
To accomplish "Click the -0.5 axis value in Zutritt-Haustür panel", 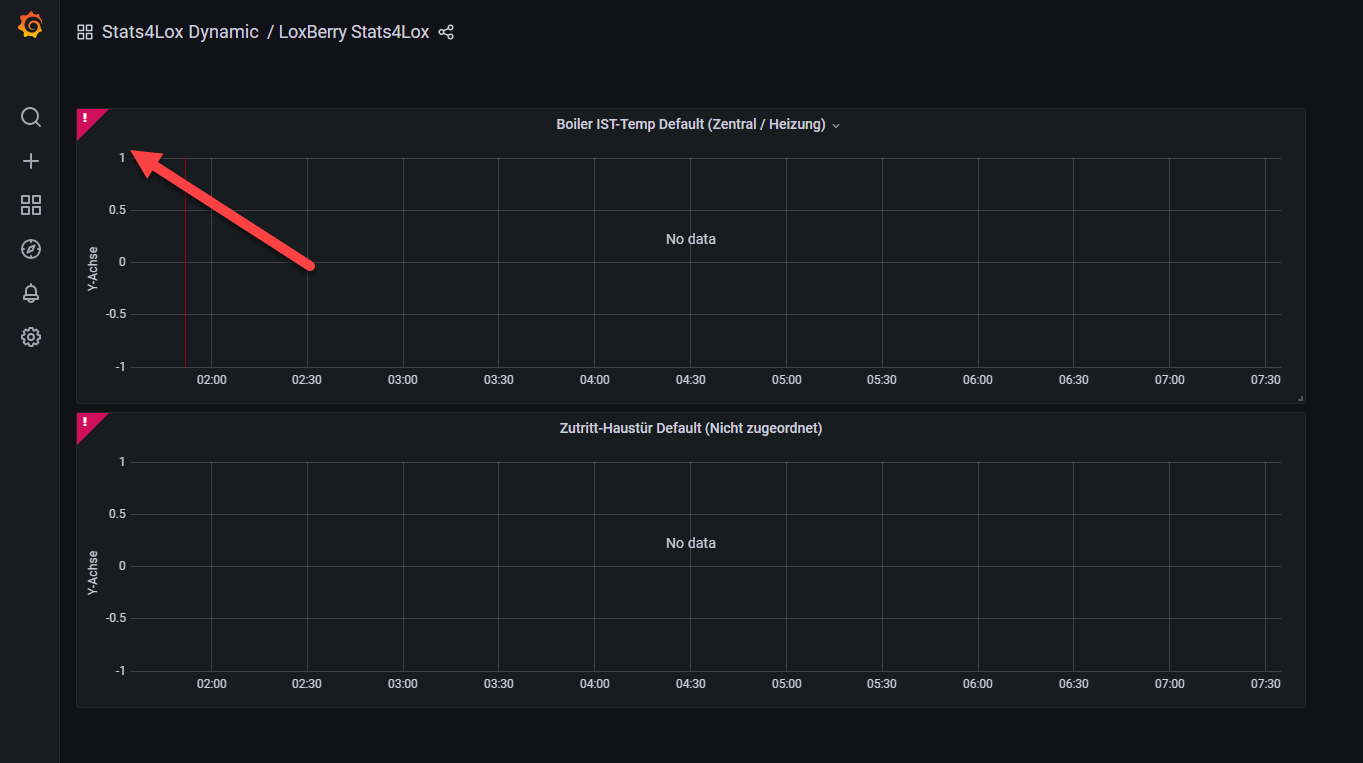I will click(x=115, y=618).
